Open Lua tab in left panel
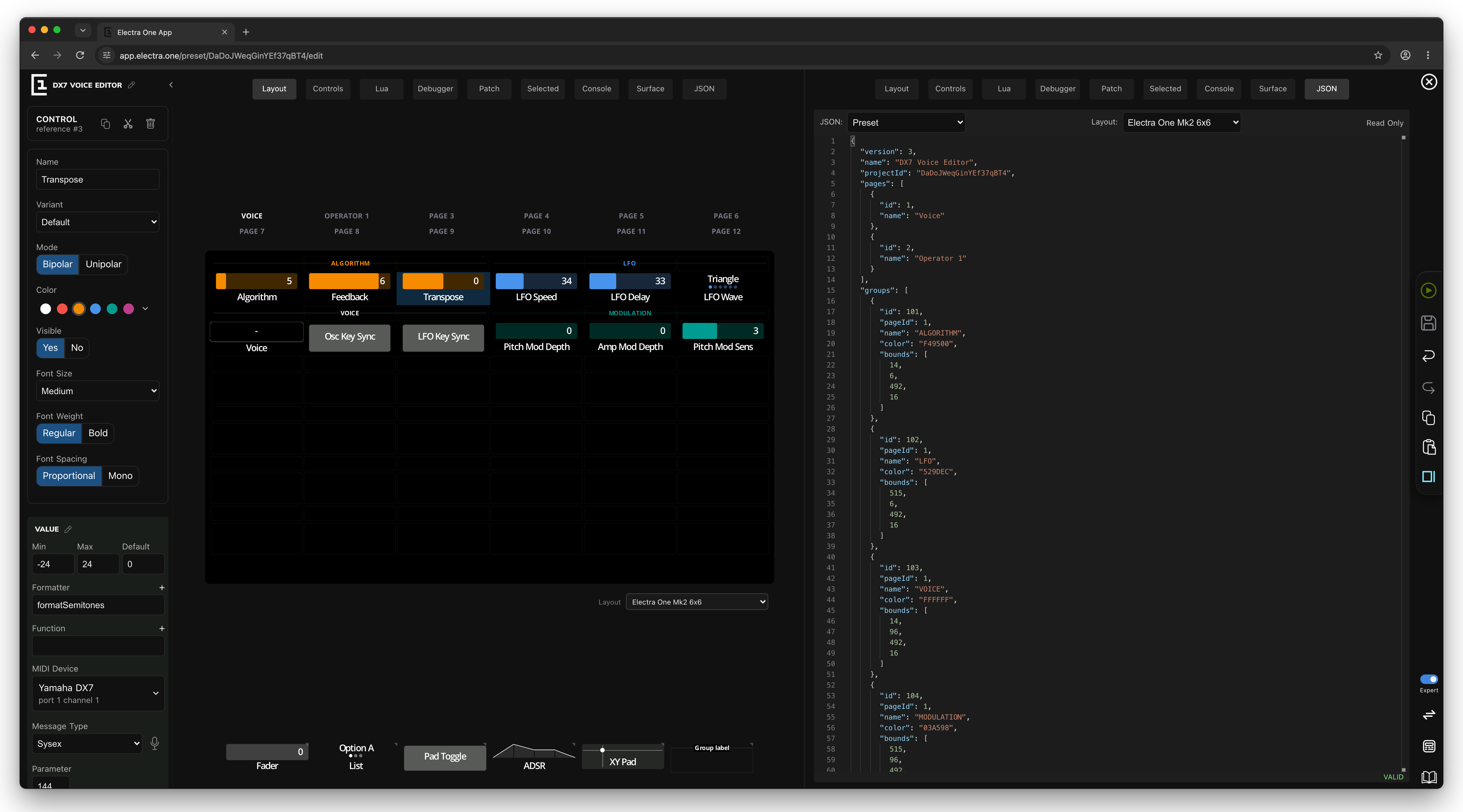 pyautogui.click(x=382, y=89)
